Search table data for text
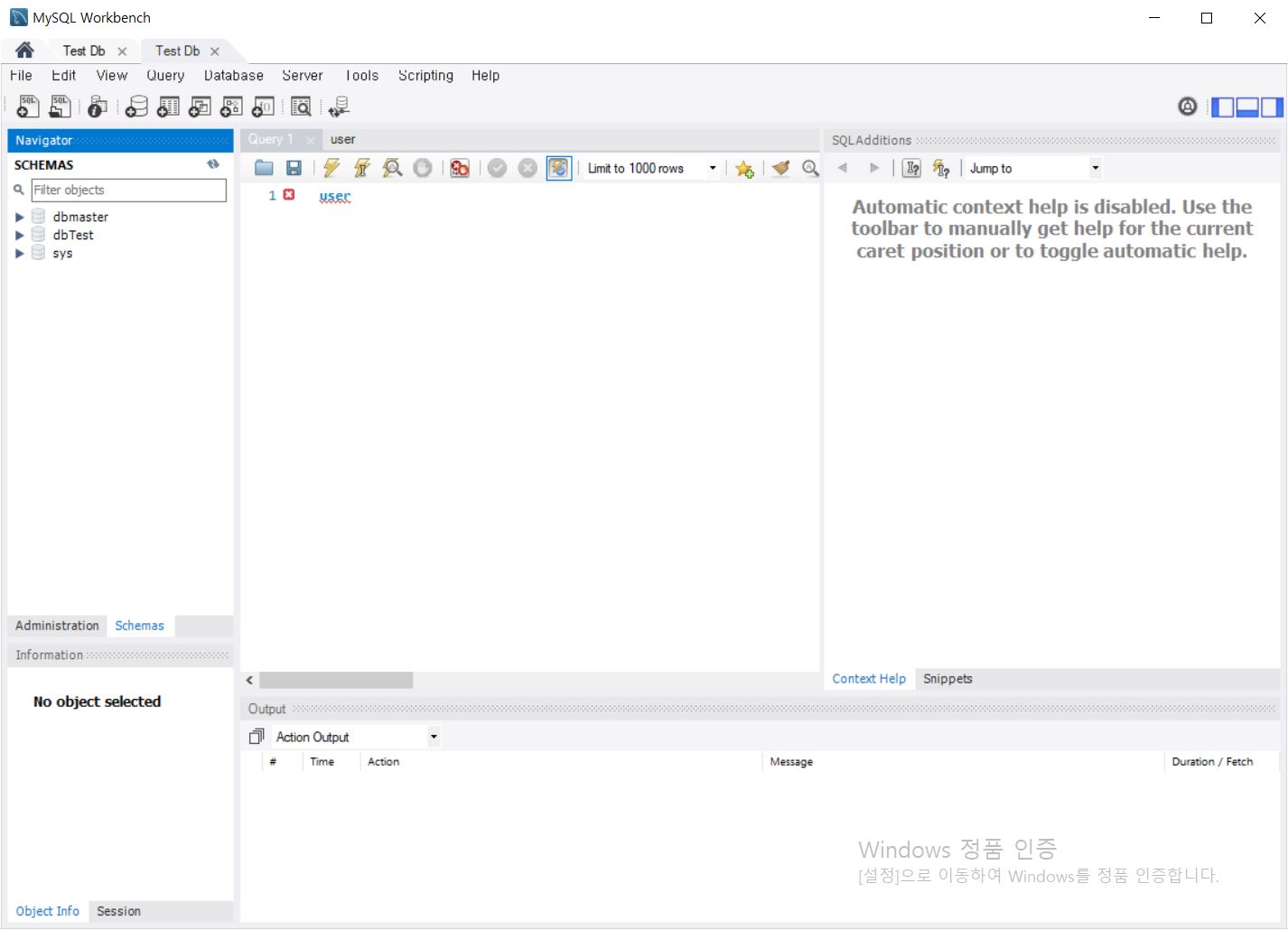Screen dimensions: 1288x930 coord(301,107)
